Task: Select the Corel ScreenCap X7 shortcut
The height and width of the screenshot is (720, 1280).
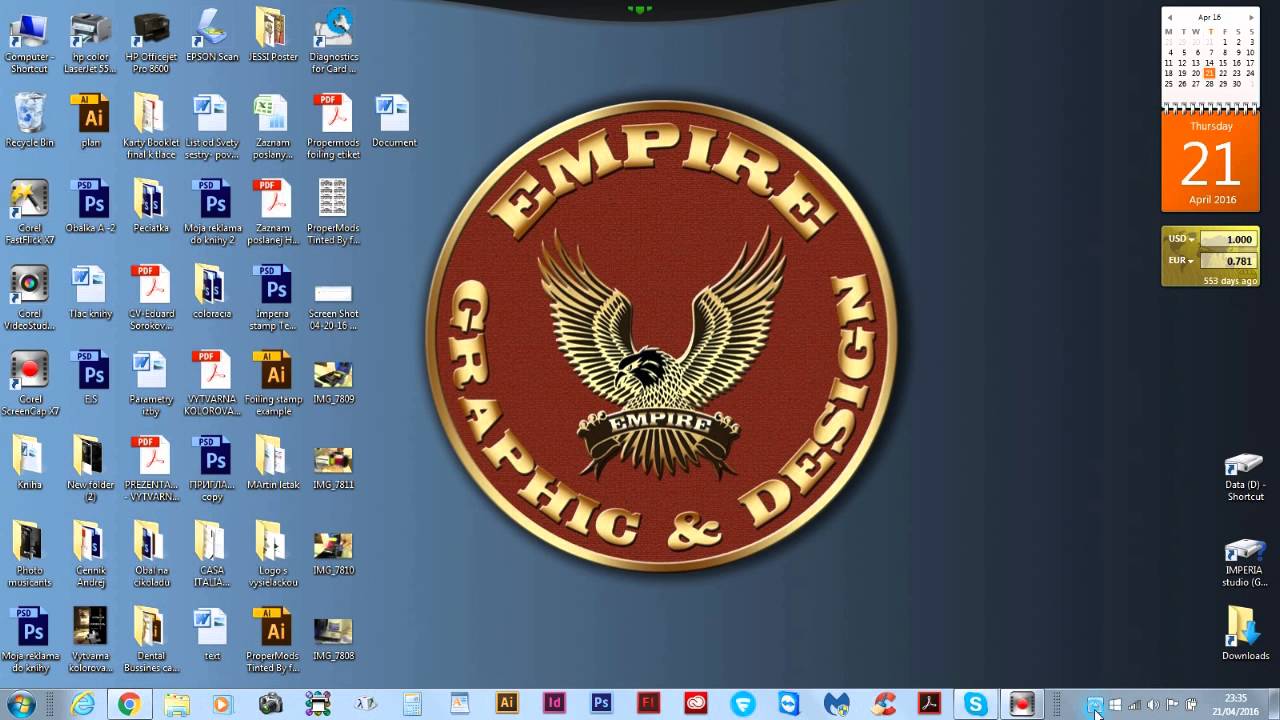Action: (x=29, y=383)
